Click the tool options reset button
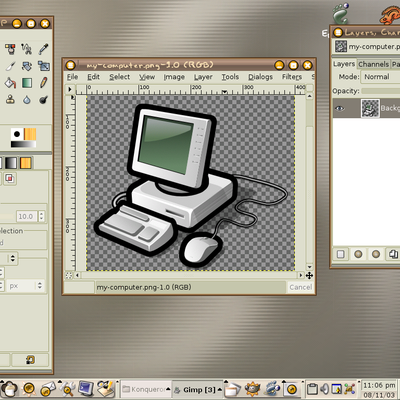 point(30,360)
